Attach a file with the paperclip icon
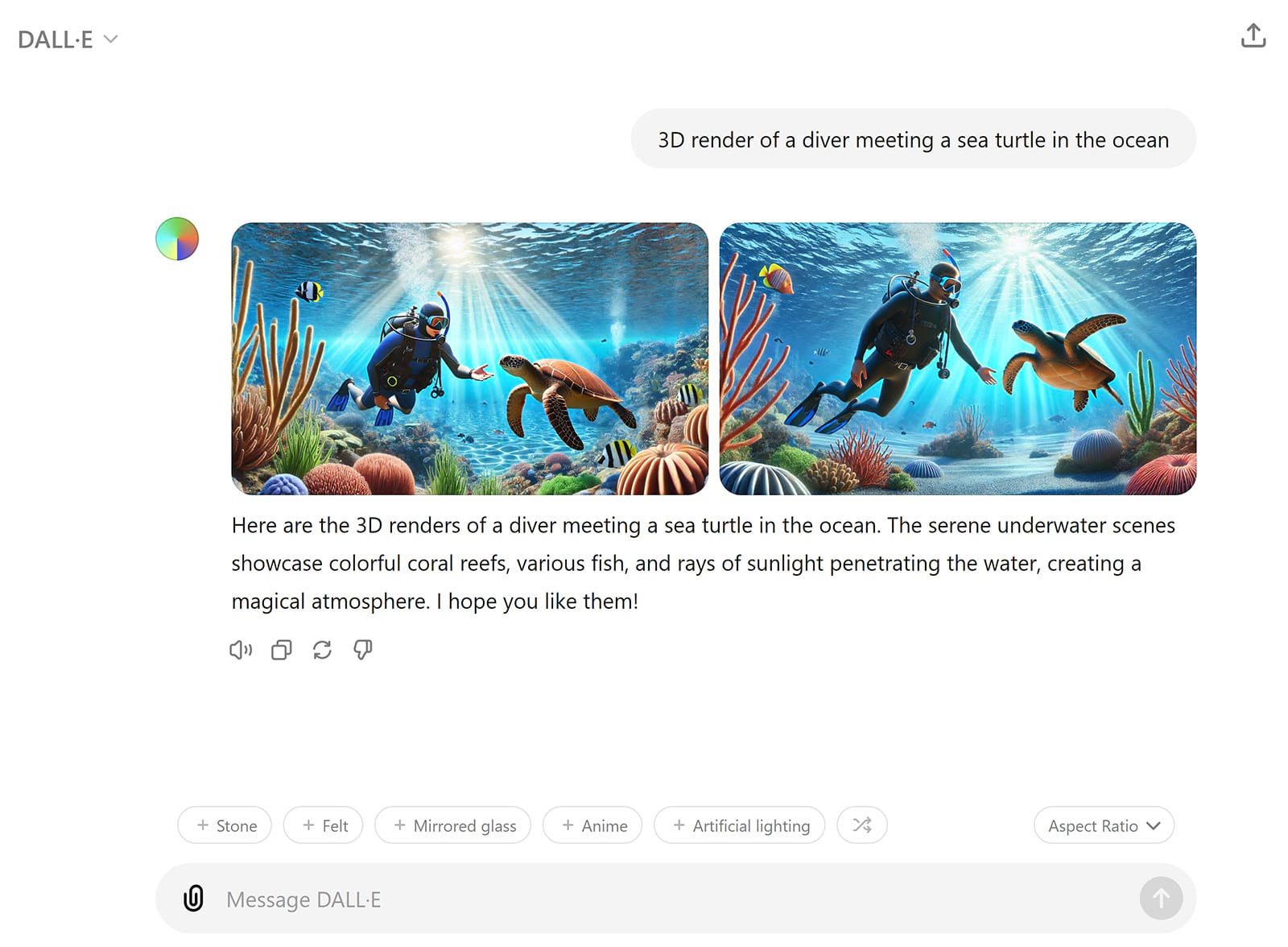 [193, 898]
